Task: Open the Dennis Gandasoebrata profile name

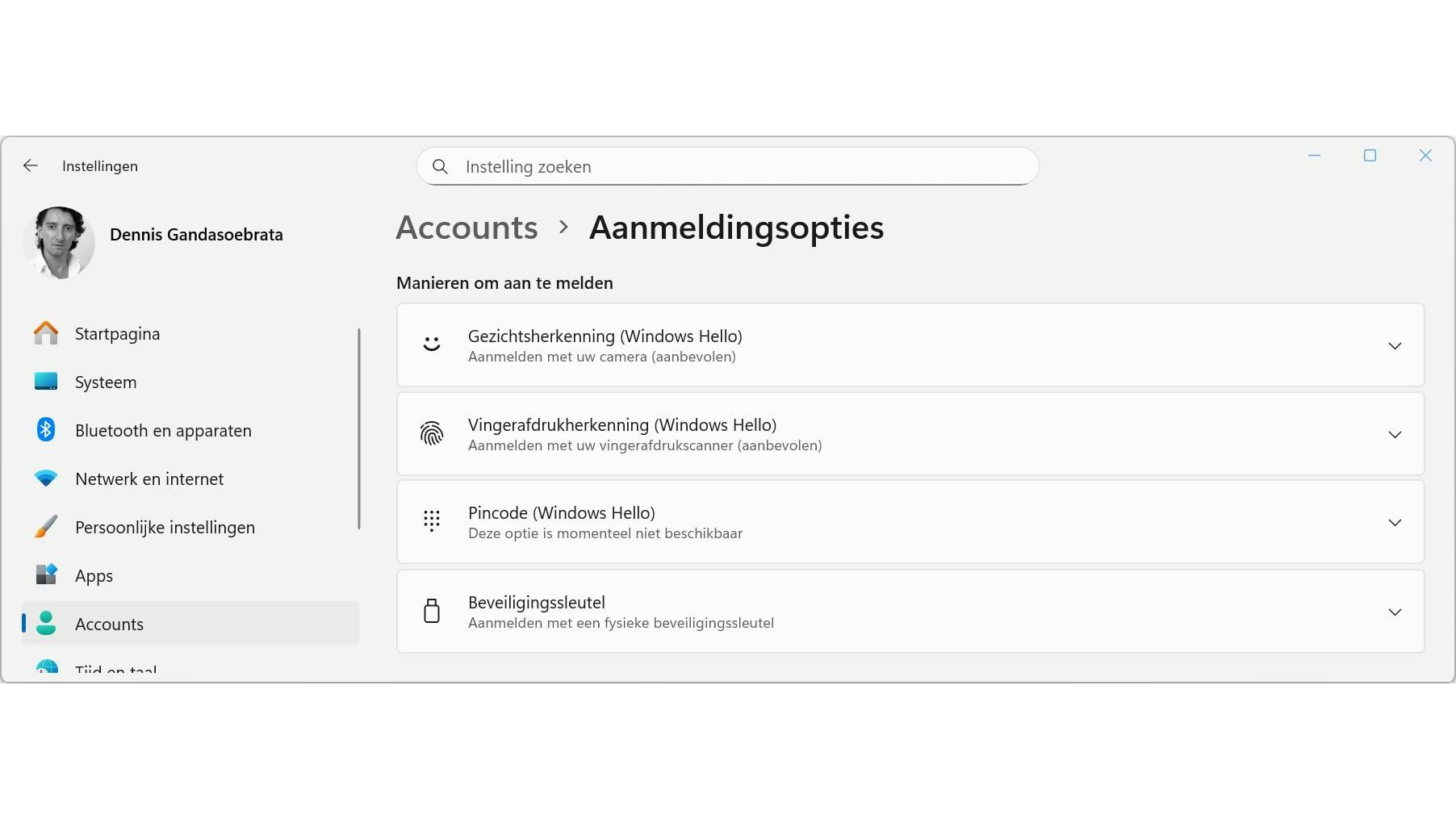Action: (196, 235)
